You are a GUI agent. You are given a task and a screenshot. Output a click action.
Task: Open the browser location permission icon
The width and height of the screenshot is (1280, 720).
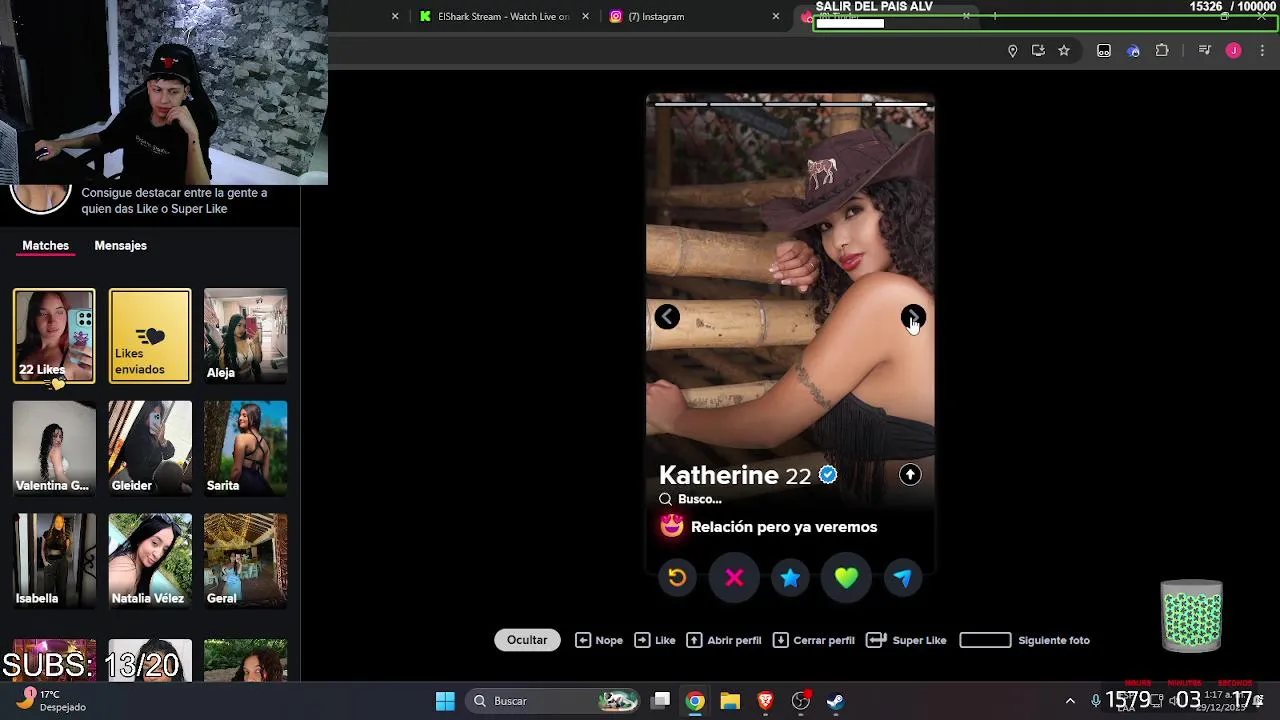[1012, 51]
